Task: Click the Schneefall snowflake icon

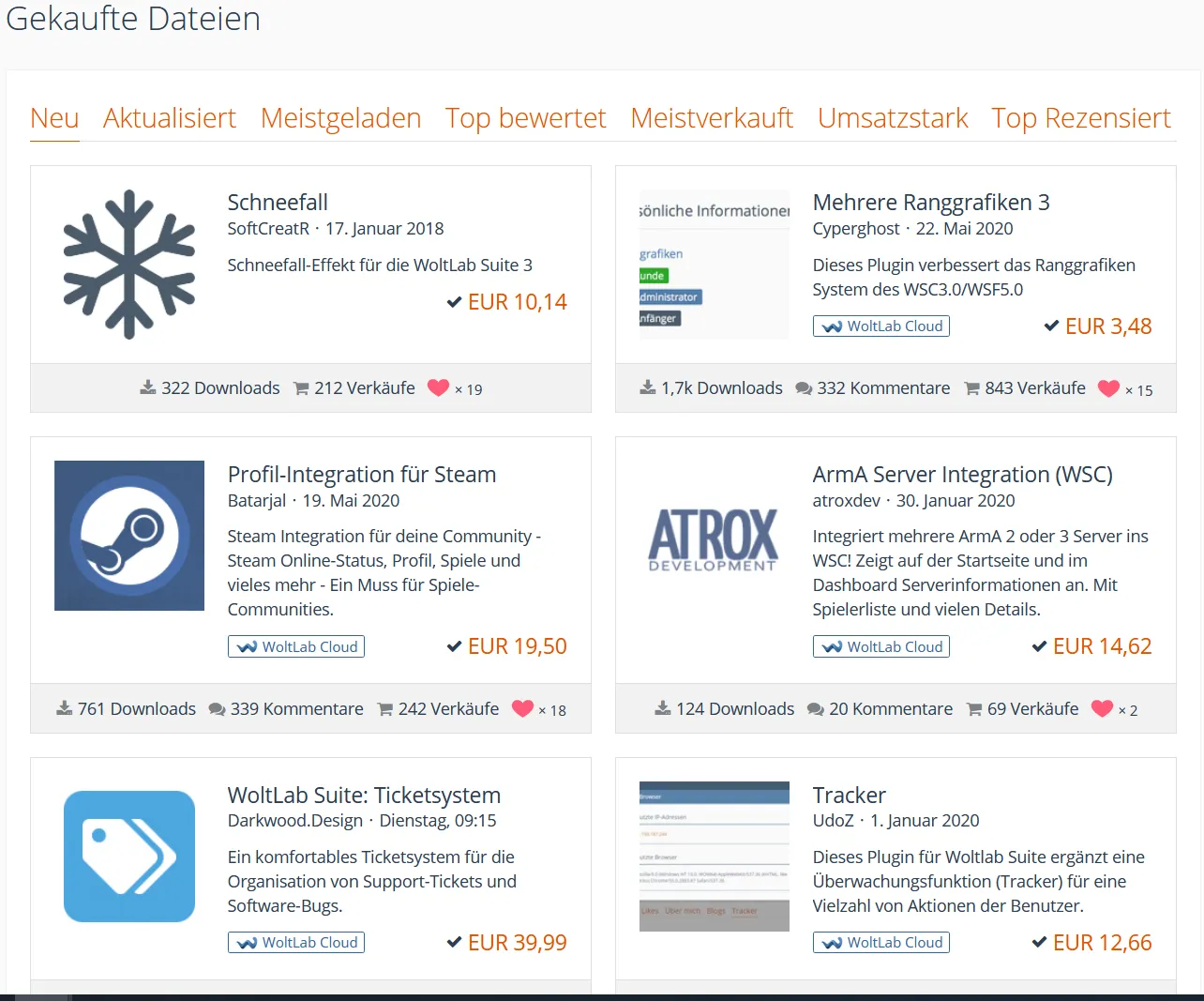Action: (129, 265)
